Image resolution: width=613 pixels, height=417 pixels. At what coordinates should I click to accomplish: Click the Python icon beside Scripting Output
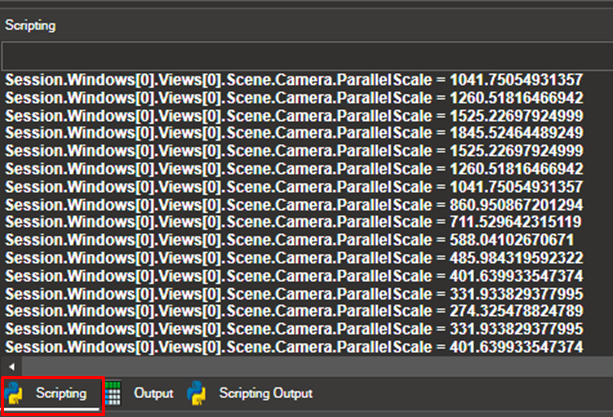click(197, 393)
